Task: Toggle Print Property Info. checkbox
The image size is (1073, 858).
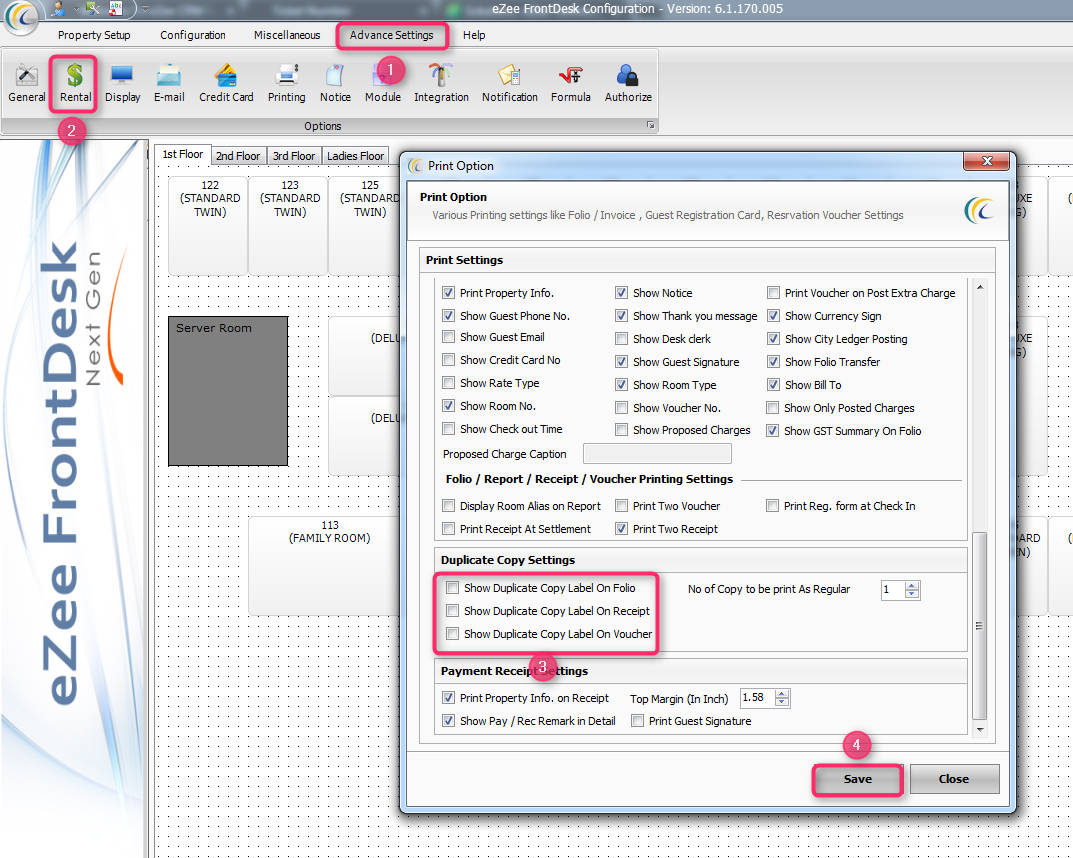Action: [448, 293]
